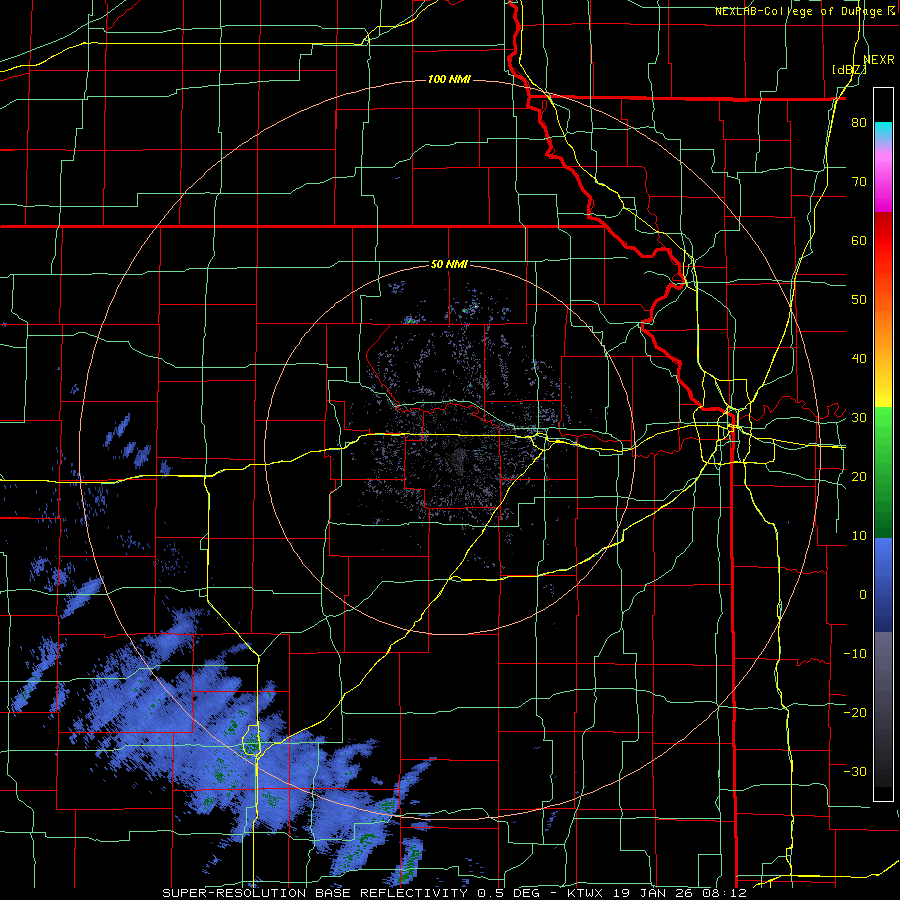
Task: Click the 60 value on the dBZ scale
Action: click(859, 240)
